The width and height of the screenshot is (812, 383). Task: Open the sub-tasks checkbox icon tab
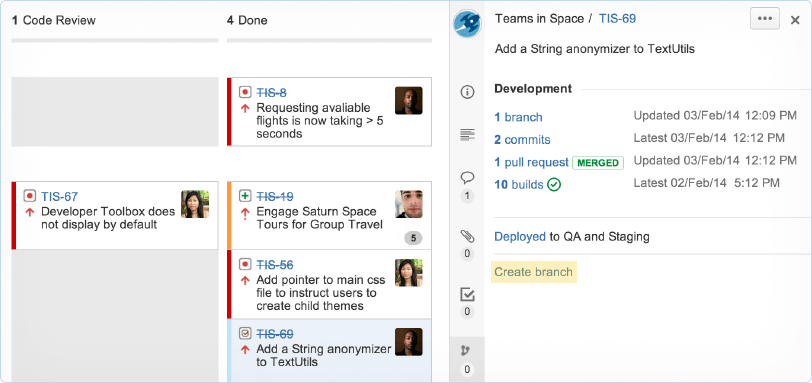(x=467, y=295)
